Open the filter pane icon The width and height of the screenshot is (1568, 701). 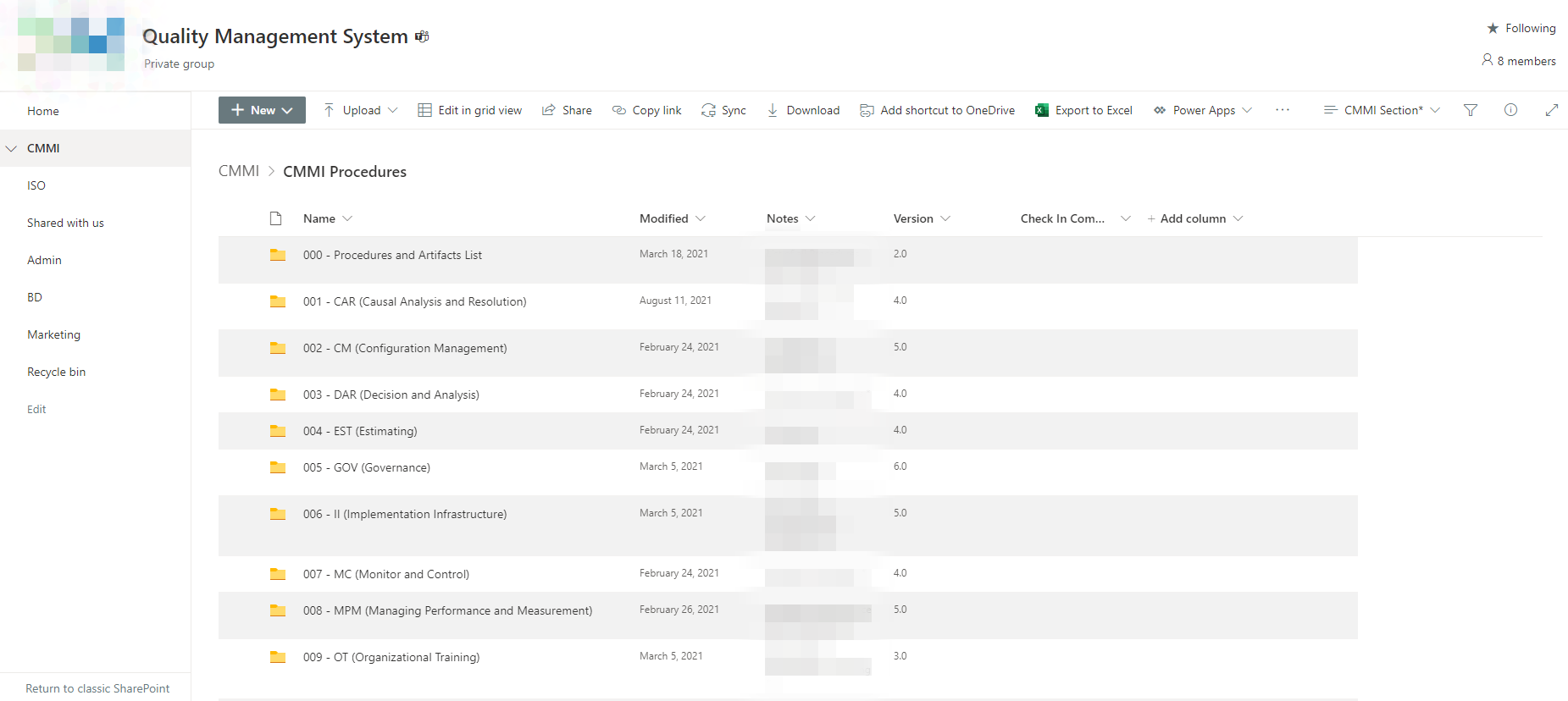(x=1471, y=110)
